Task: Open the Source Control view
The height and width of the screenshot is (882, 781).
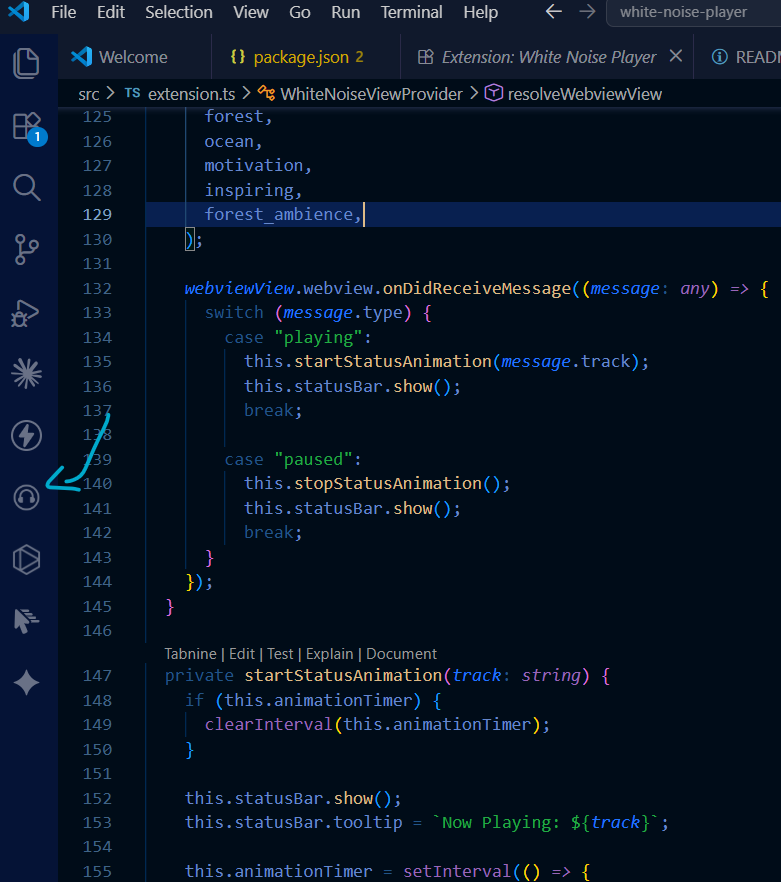Action: [x=26, y=249]
